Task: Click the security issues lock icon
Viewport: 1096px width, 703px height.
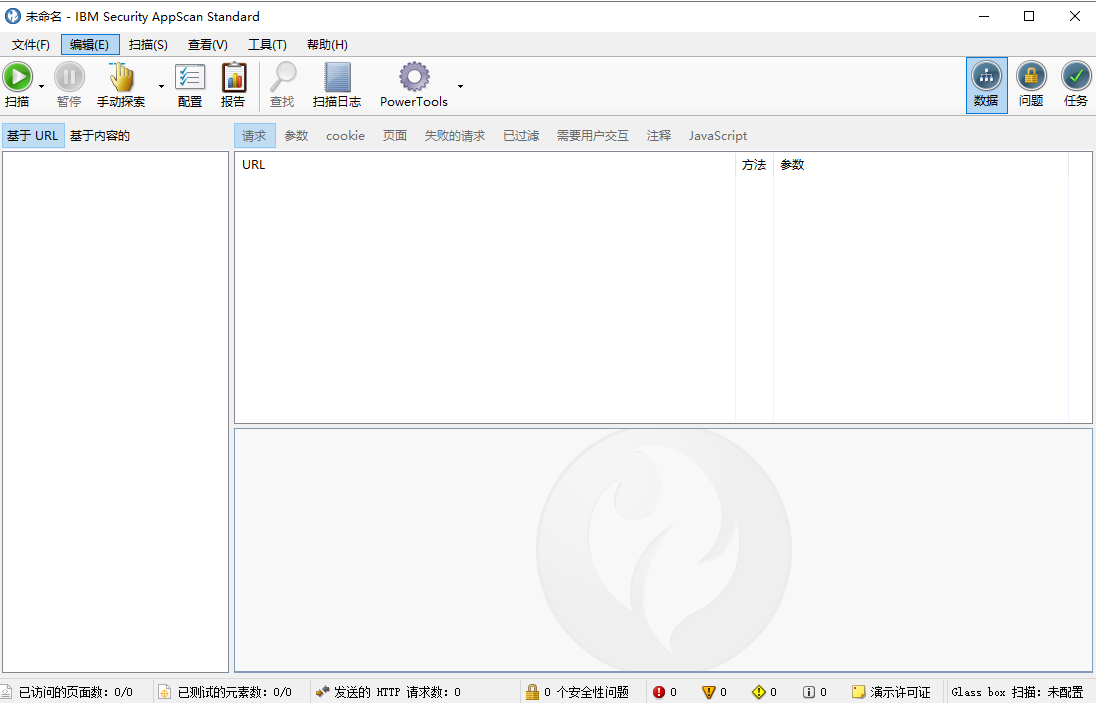Action: [532, 692]
